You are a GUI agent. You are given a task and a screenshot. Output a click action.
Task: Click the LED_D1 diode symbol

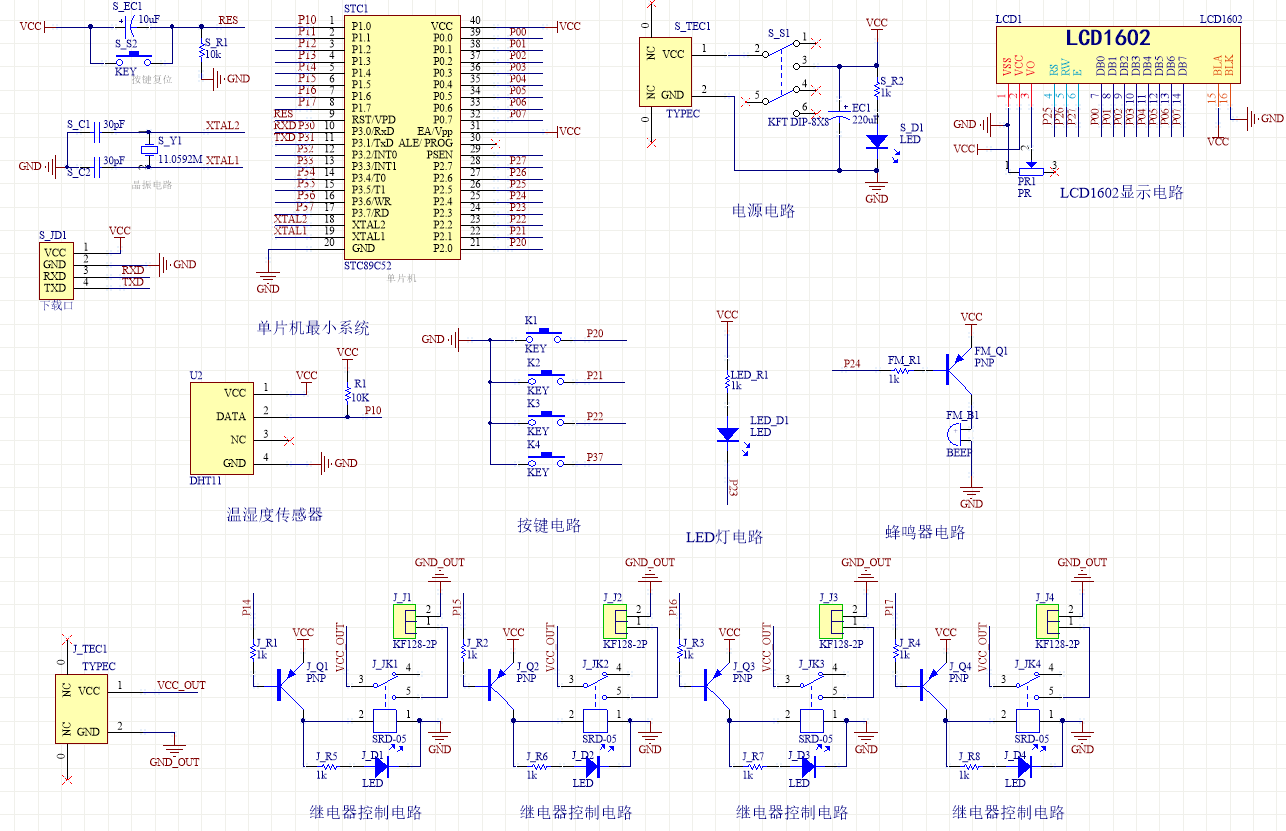728,434
